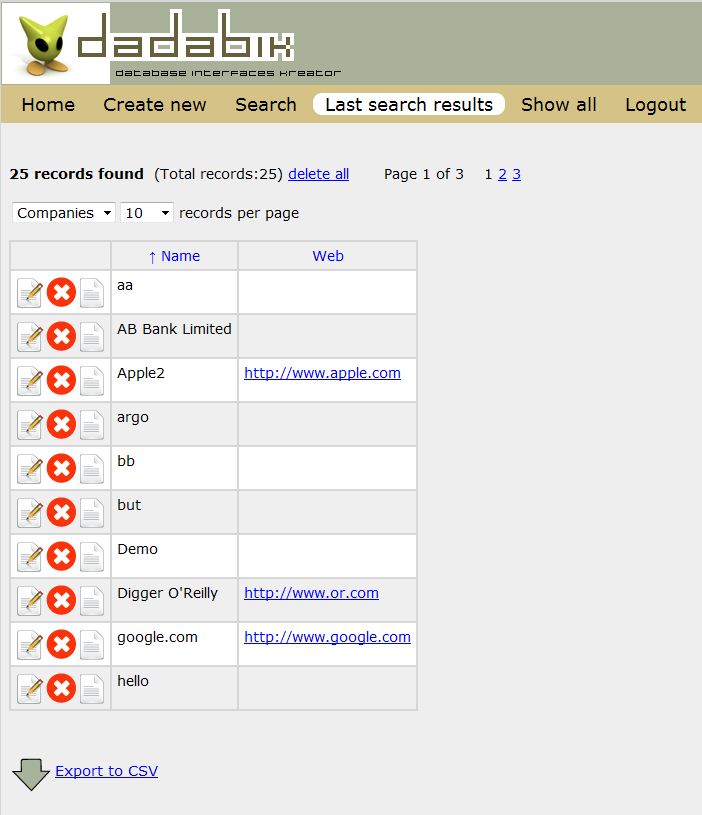Edit the aa record
This screenshot has width=702, height=815.
(x=30, y=293)
